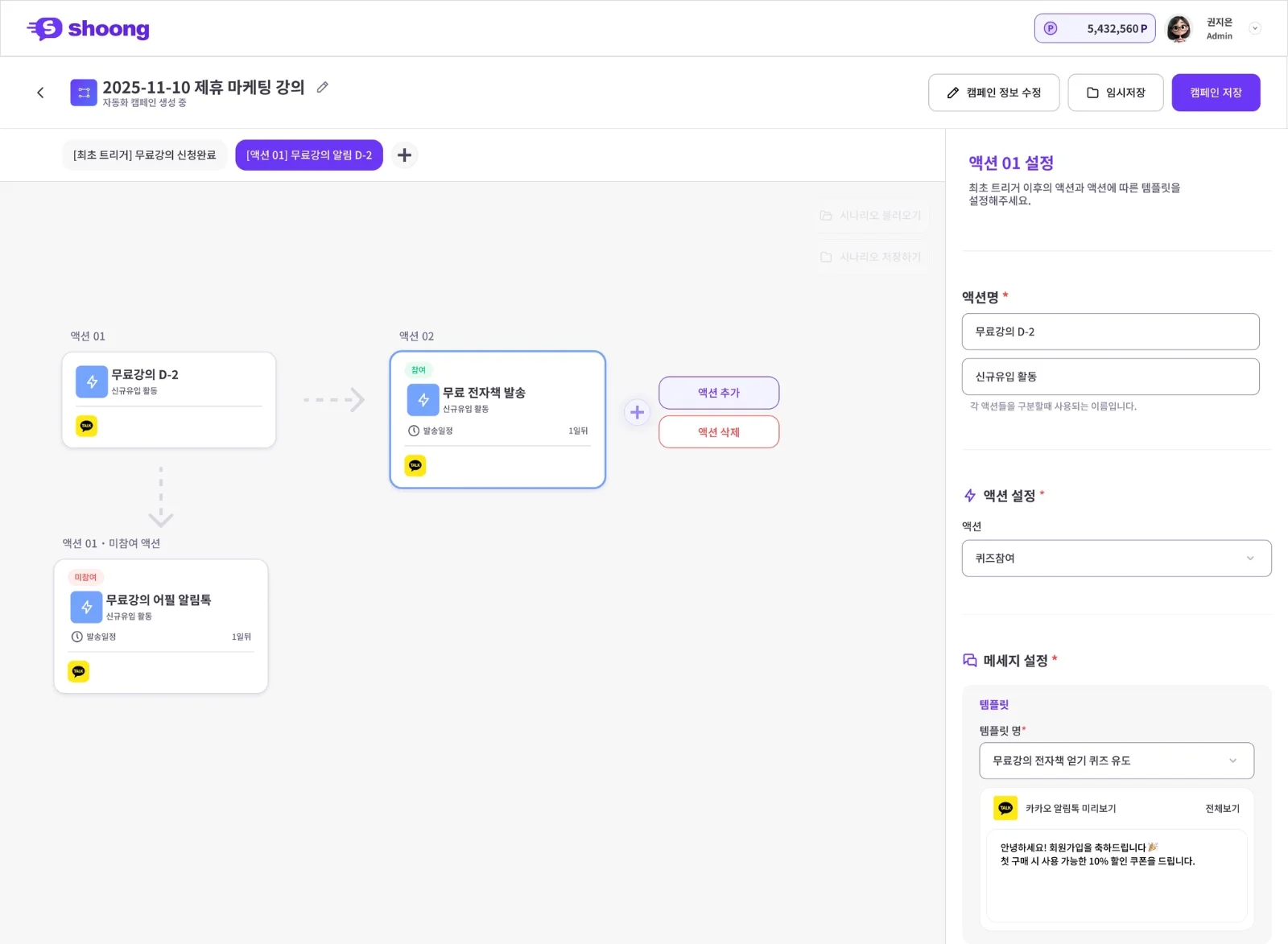Click the message preview text box

(x=1117, y=876)
